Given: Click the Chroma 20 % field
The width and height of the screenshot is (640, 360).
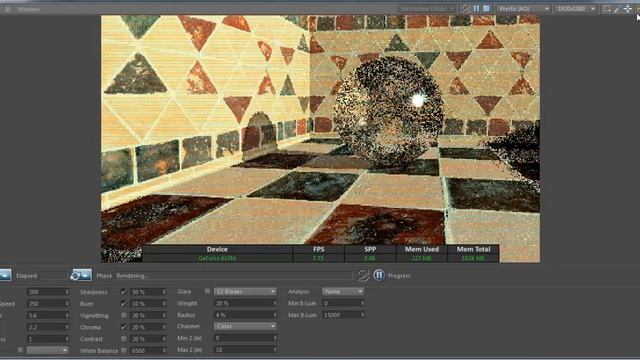Looking at the screenshot, I should tap(148, 327).
